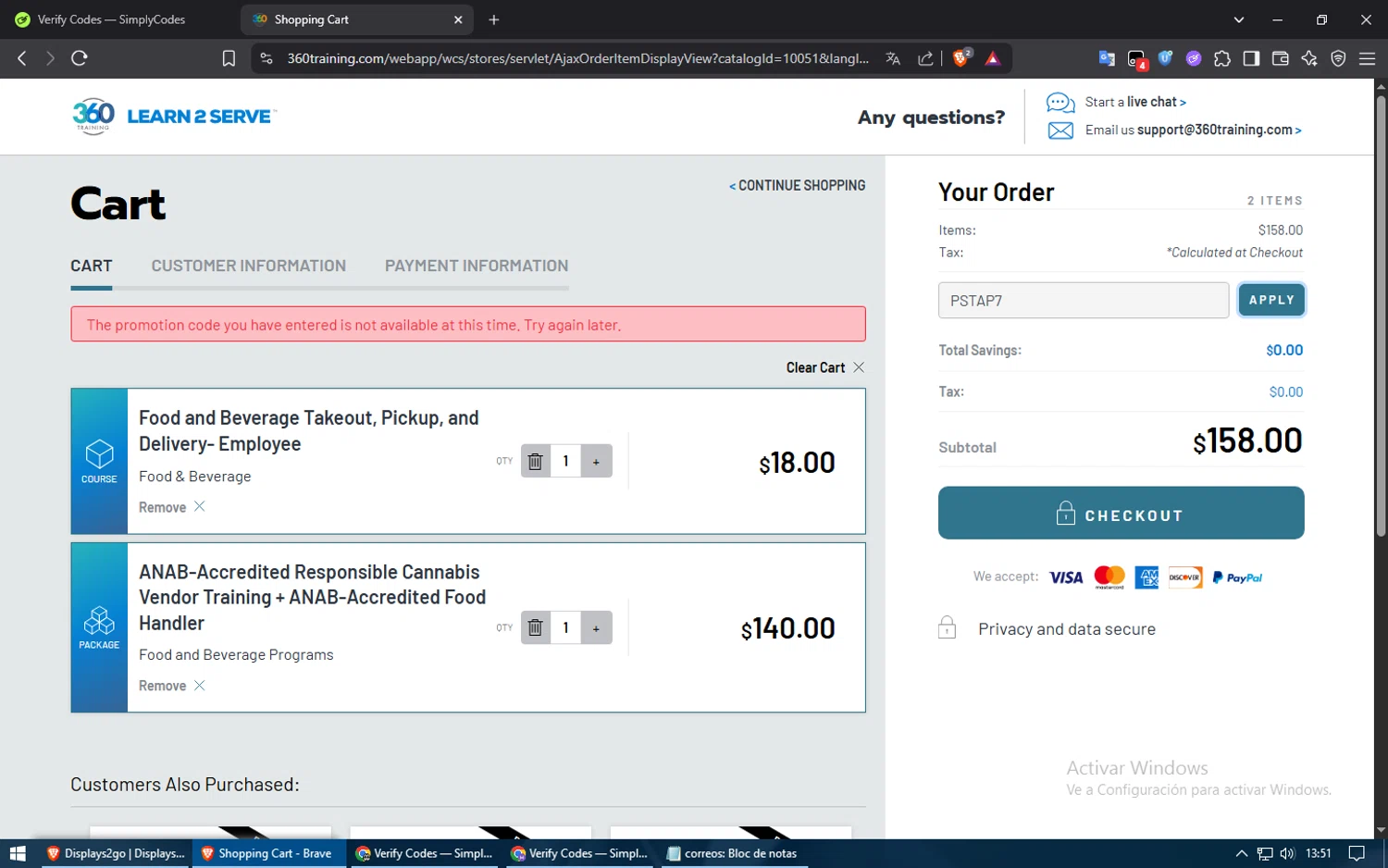The height and width of the screenshot is (868, 1388).
Task: Switch to Displays2go taskbar window
Action: [117, 853]
